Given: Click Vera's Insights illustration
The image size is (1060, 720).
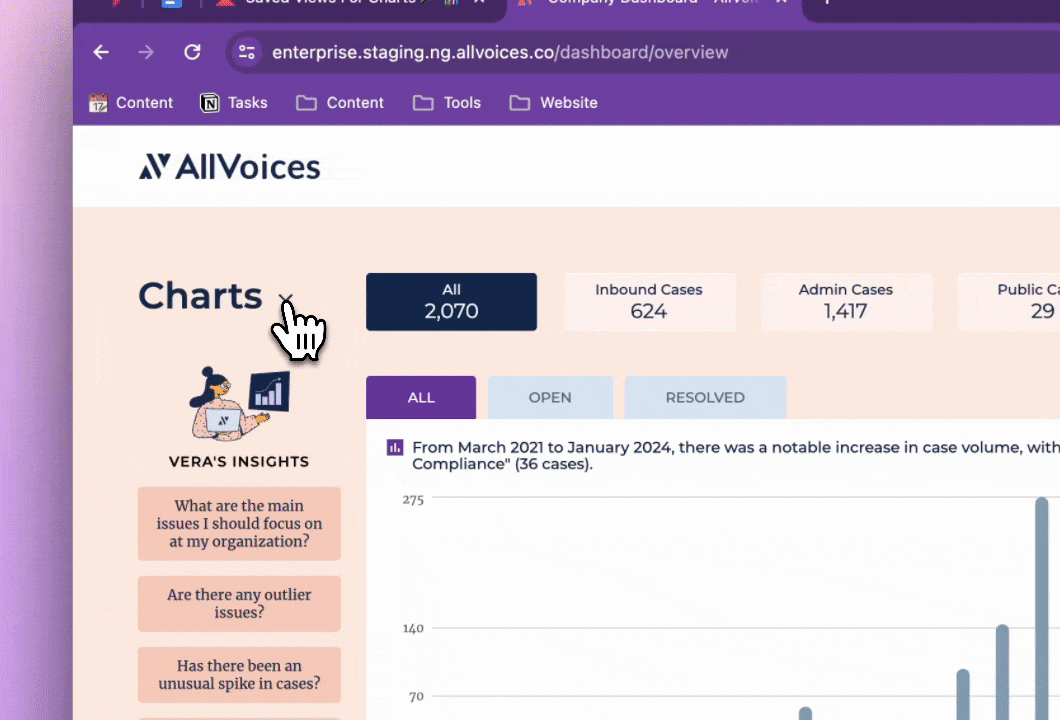Looking at the screenshot, I should coord(239,404).
